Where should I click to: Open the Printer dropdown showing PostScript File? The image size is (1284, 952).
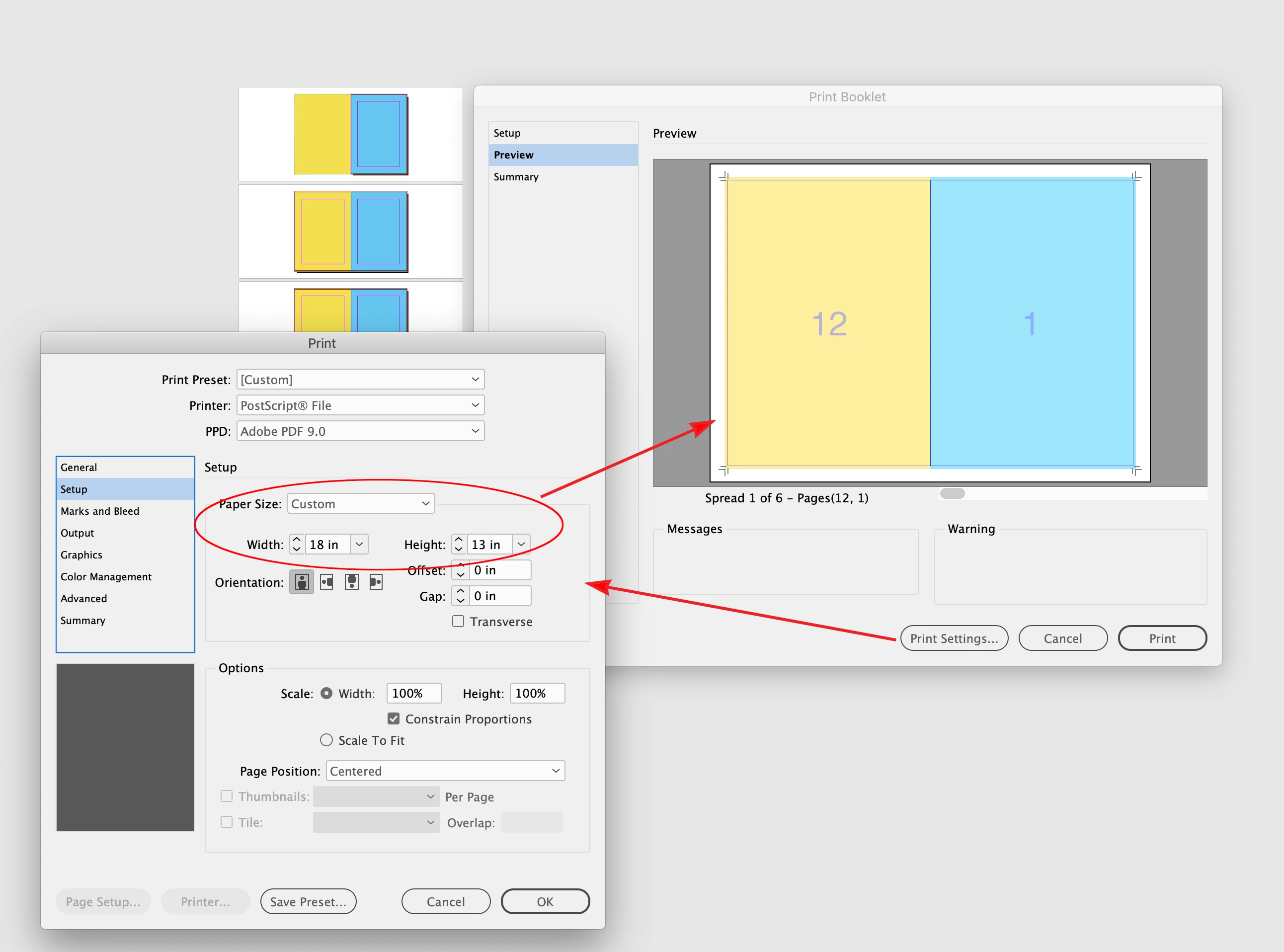pyautogui.click(x=360, y=405)
